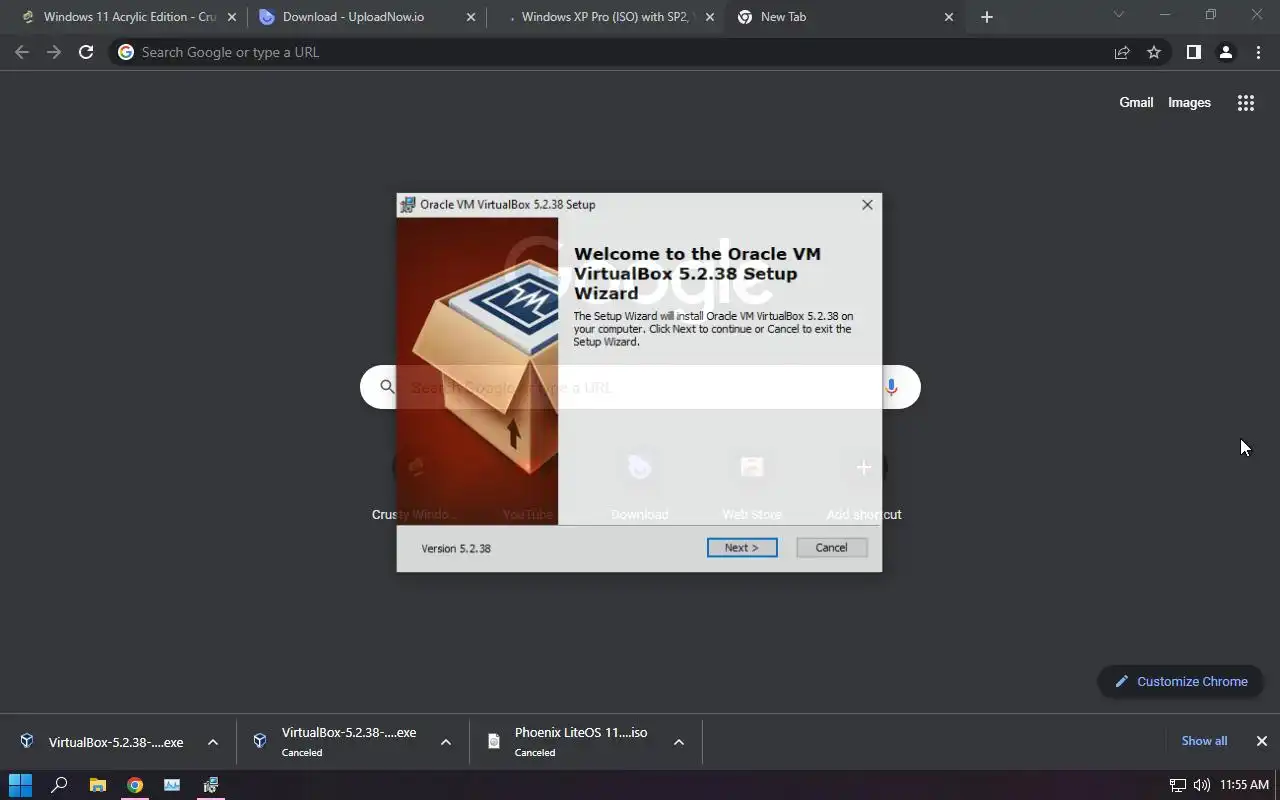Restore down the Chrome window
This screenshot has height=800, width=1280.
pyautogui.click(x=1211, y=14)
